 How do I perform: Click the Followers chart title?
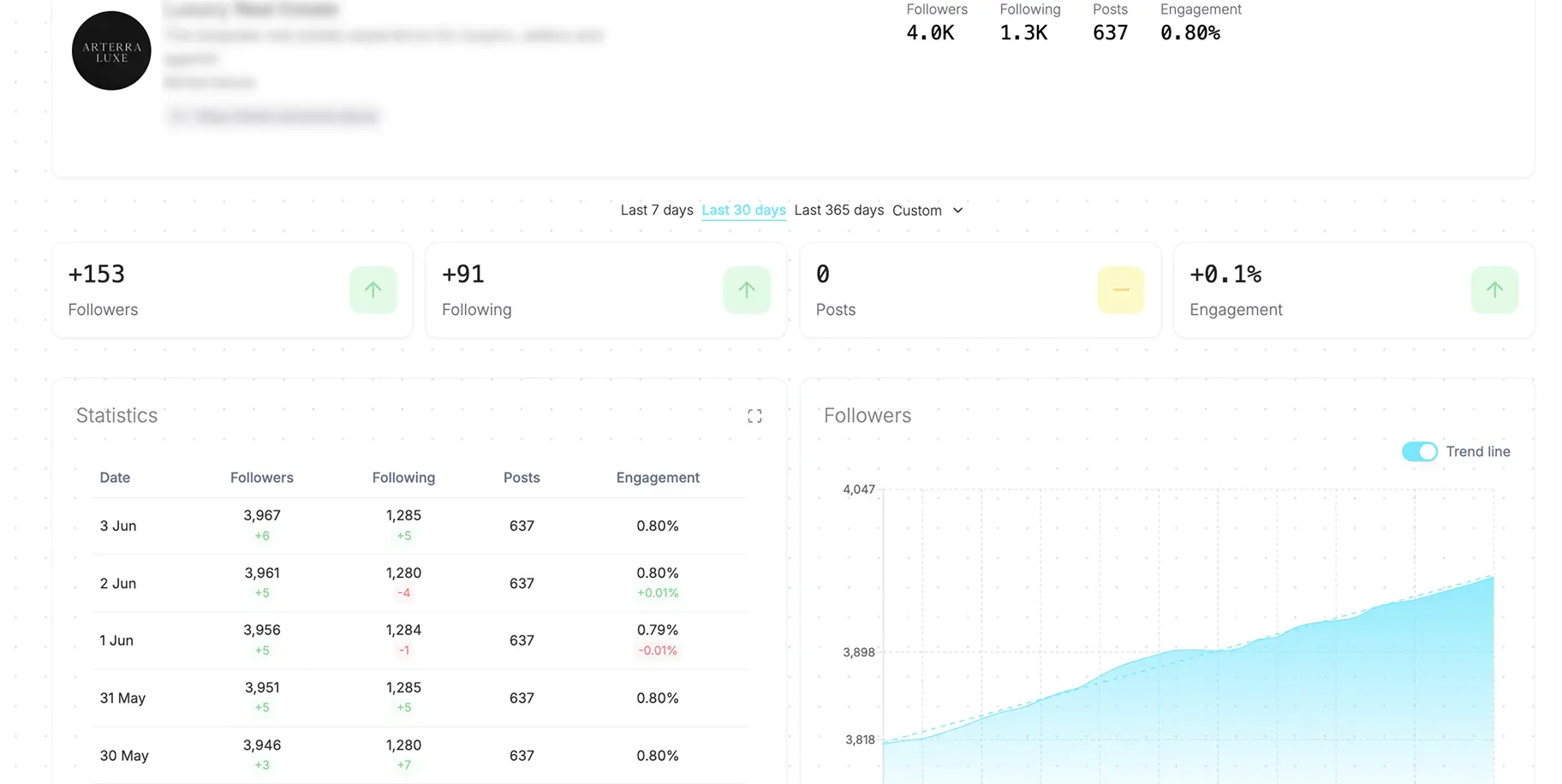[x=867, y=415]
